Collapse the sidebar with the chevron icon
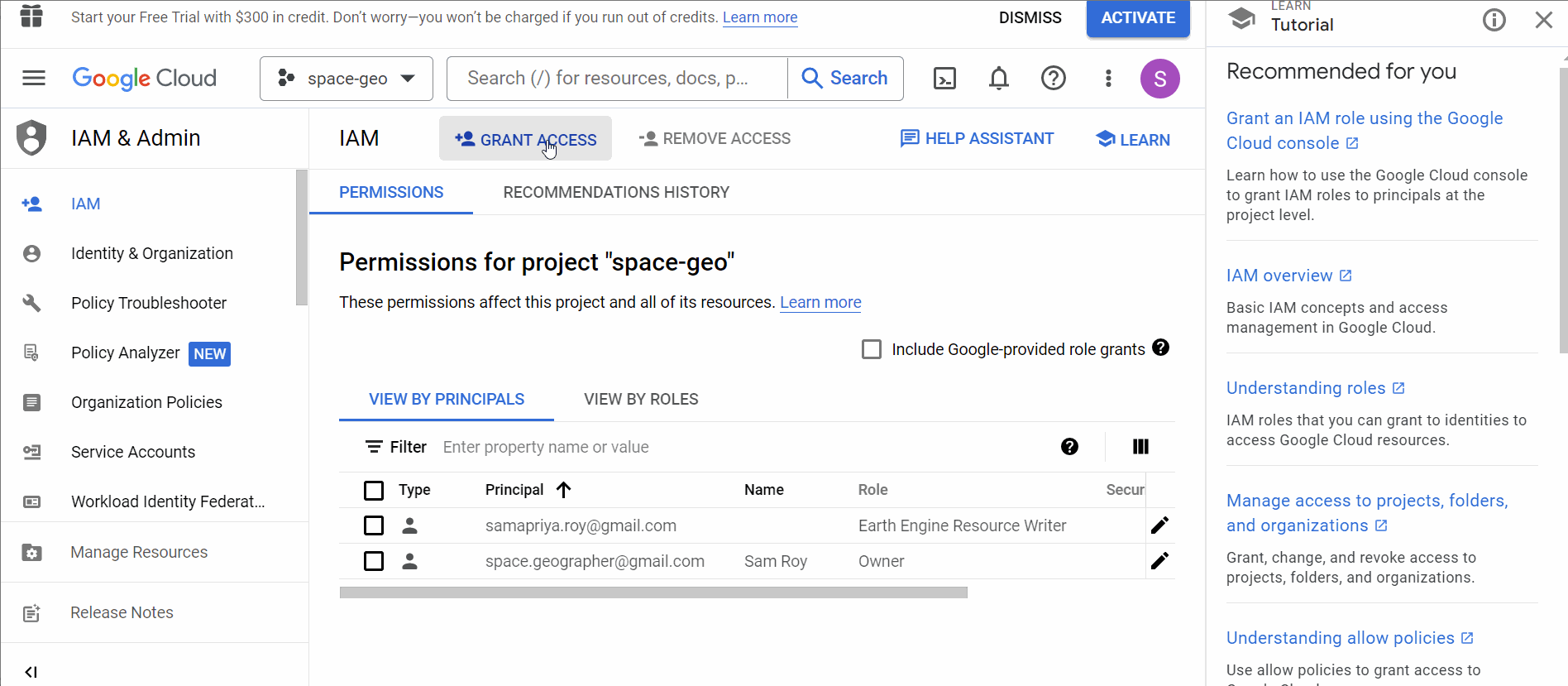Screen dimensions: 1568x686 31,672
